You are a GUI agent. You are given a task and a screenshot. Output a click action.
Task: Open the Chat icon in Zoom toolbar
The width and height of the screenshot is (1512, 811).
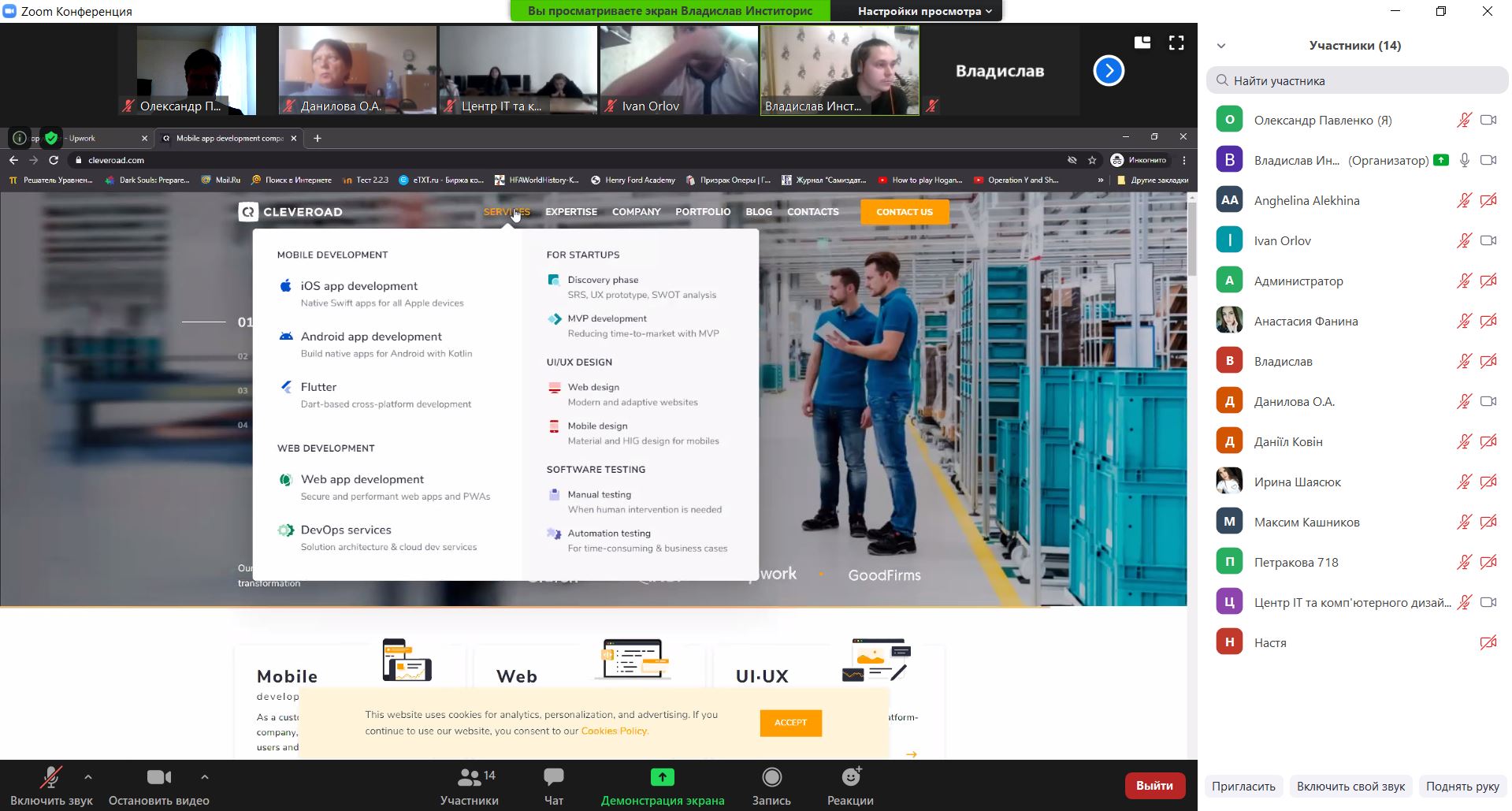[553, 778]
